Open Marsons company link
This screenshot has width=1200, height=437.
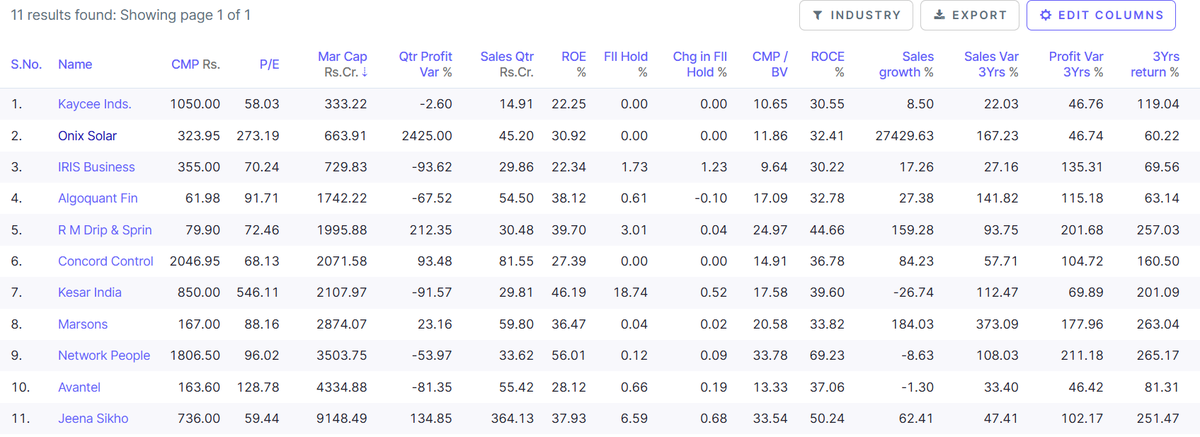[x=83, y=324]
